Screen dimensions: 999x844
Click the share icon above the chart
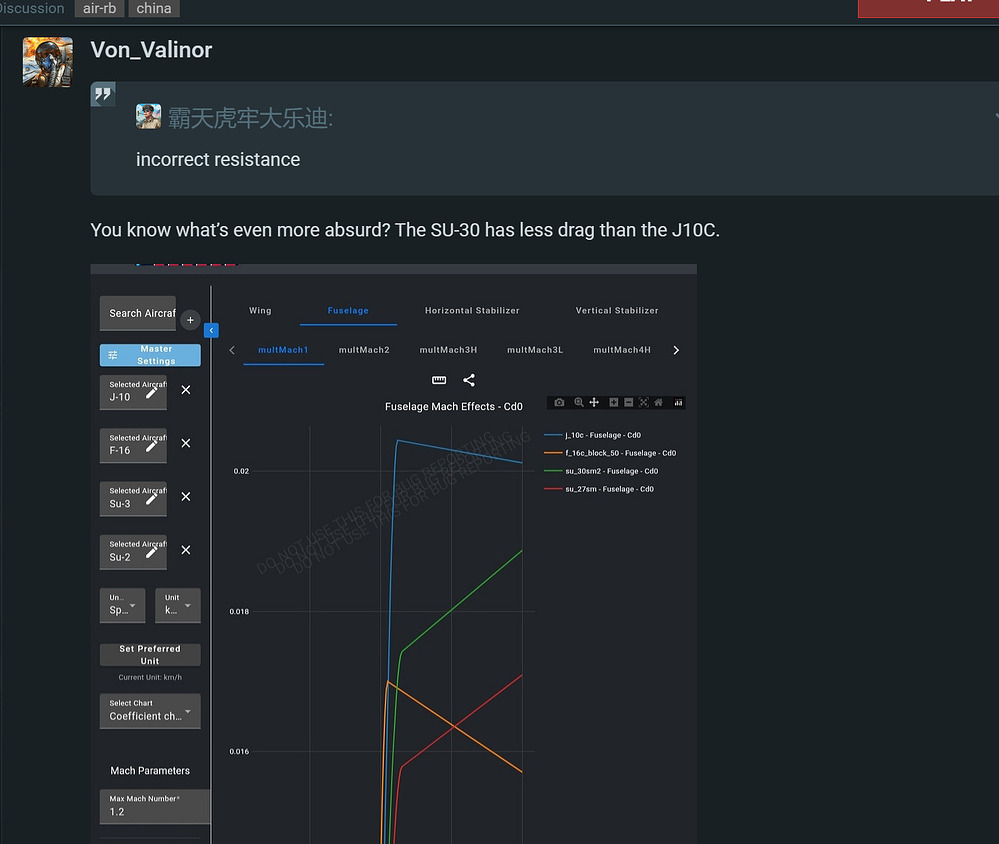coord(469,380)
